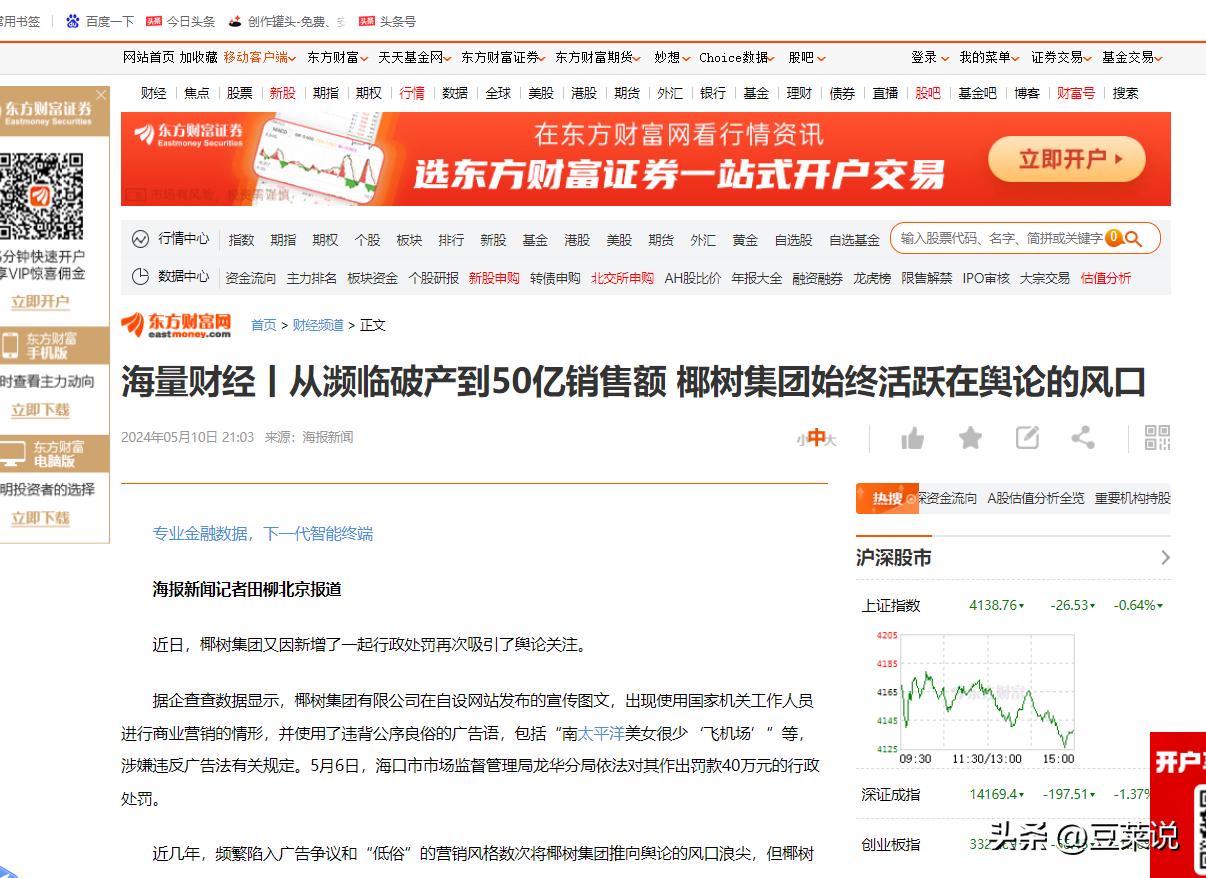
Task: Open 行情 navigation item
Action: (x=412, y=93)
